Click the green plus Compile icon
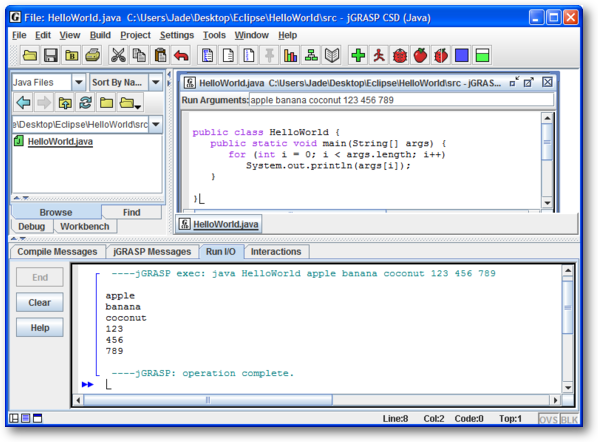 tap(358, 56)
